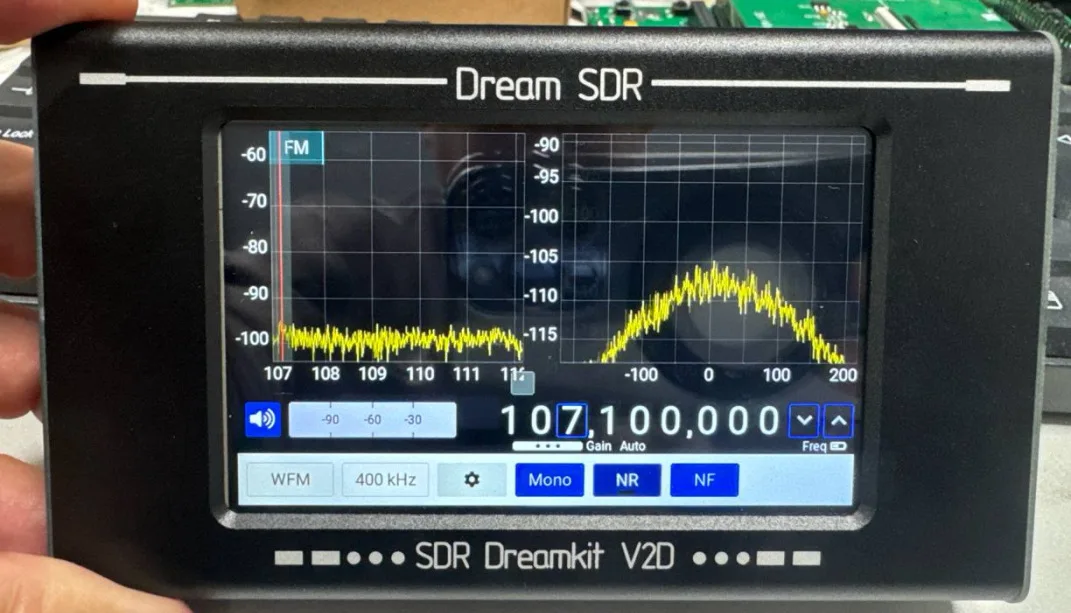This screenshot has height=613, width=1071.
Task: Tune to 108 on the spectrum axis
Action: point(326,374)
